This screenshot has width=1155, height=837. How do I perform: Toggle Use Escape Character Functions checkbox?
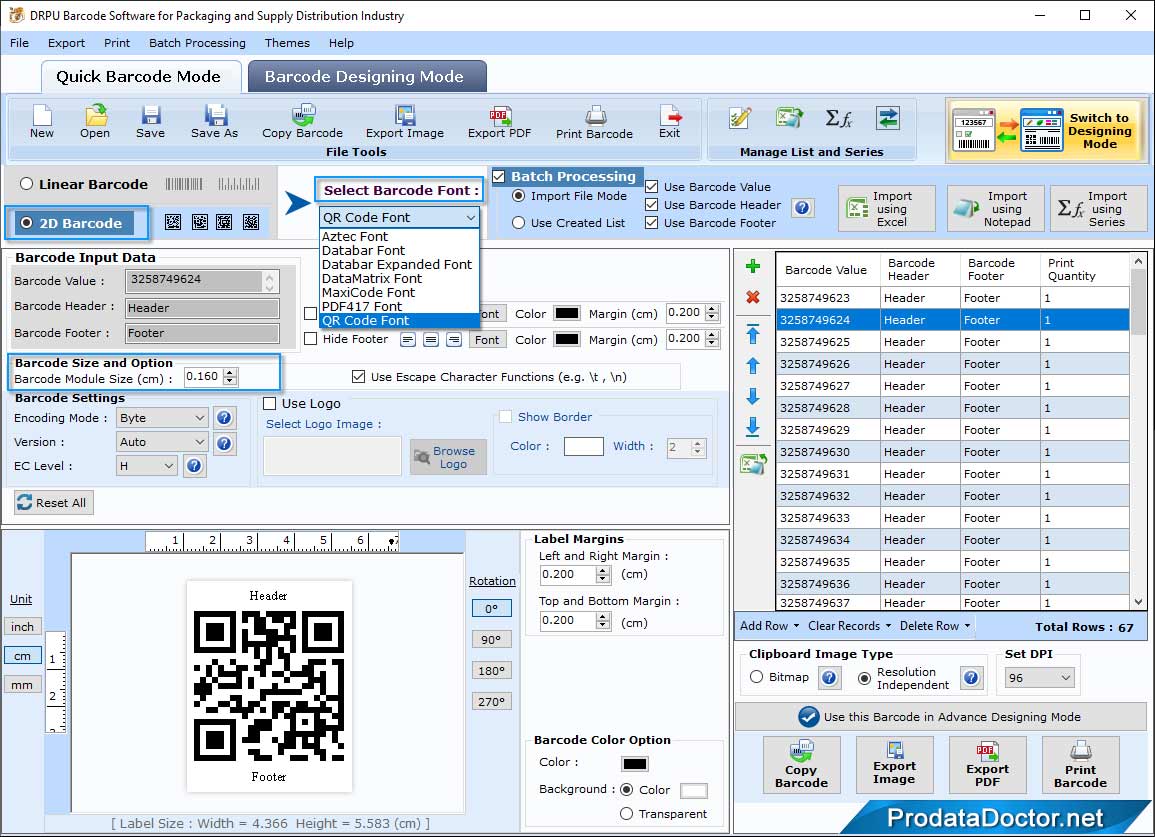pos(359,377)
